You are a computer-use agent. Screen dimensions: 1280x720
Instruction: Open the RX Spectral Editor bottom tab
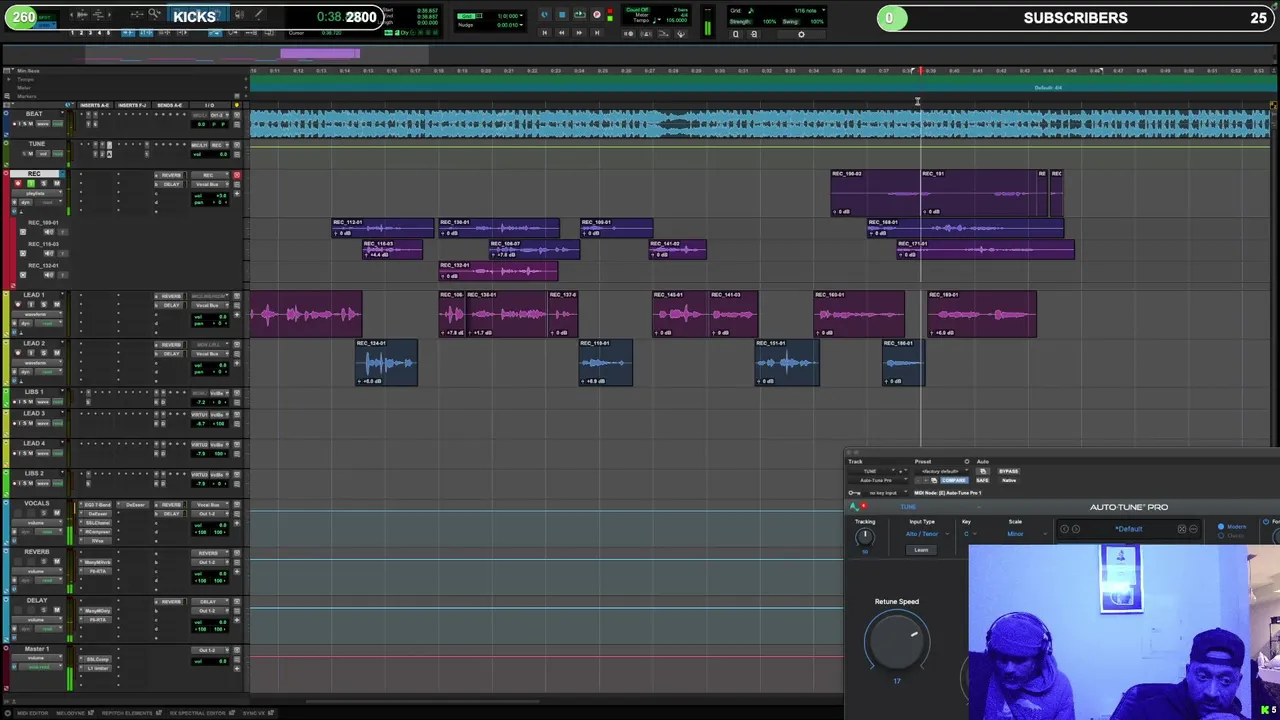click(200, 713)
